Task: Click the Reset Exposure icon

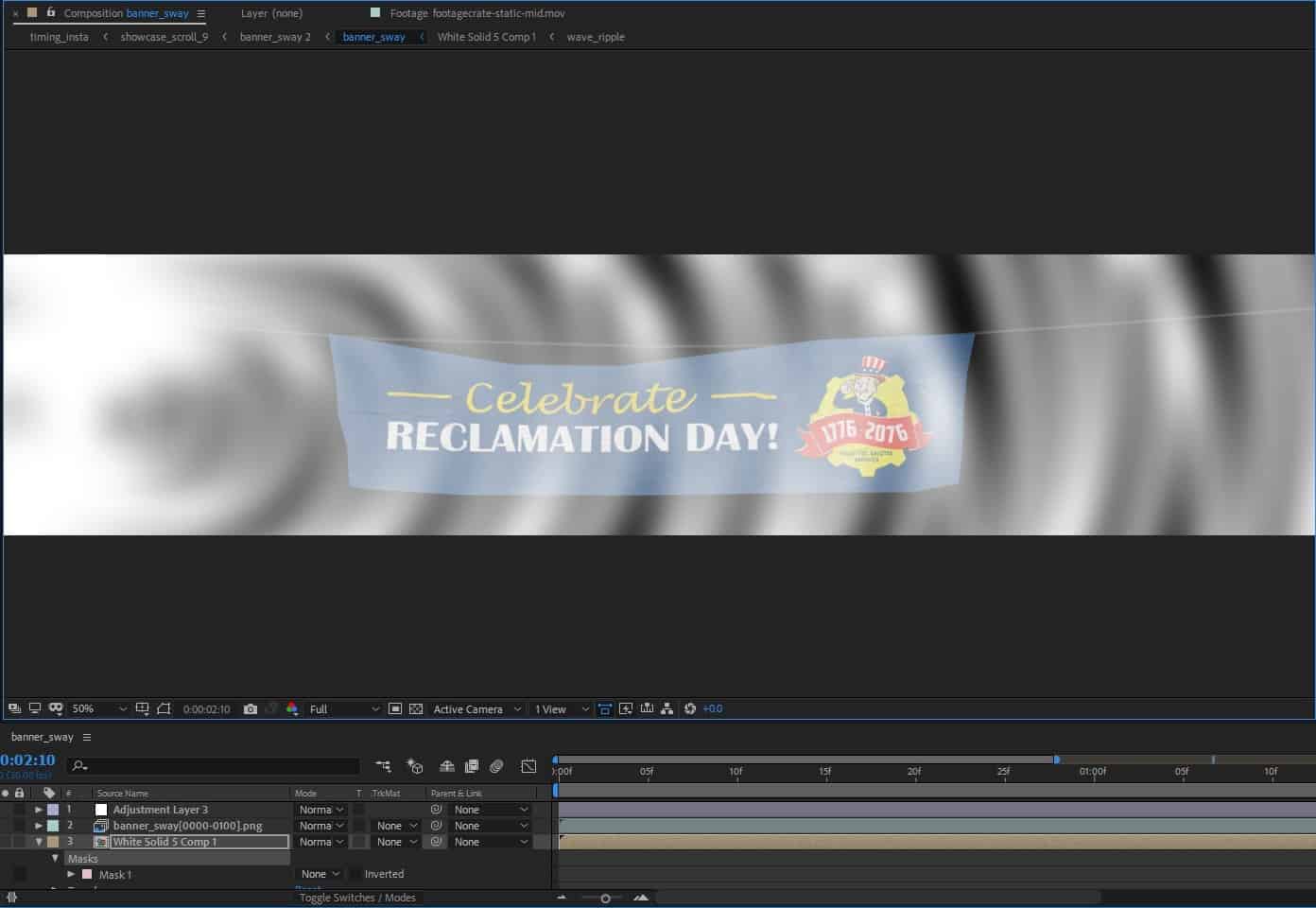Action: coord(690,708)
